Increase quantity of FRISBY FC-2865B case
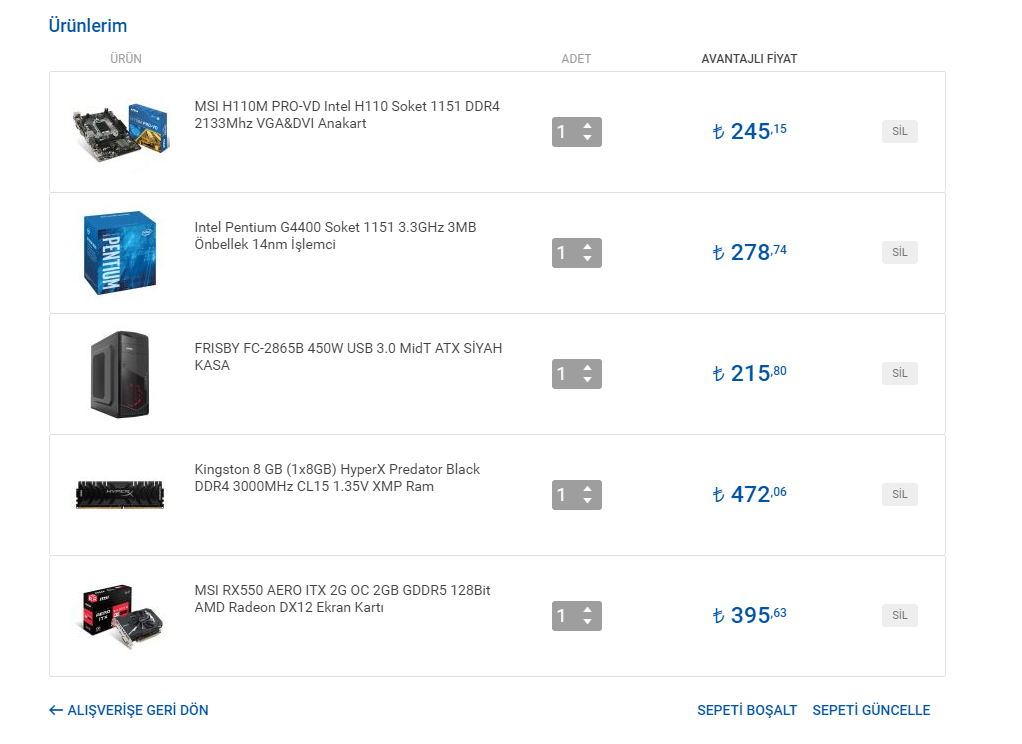The image size is (1022, 744). point(587,368)
